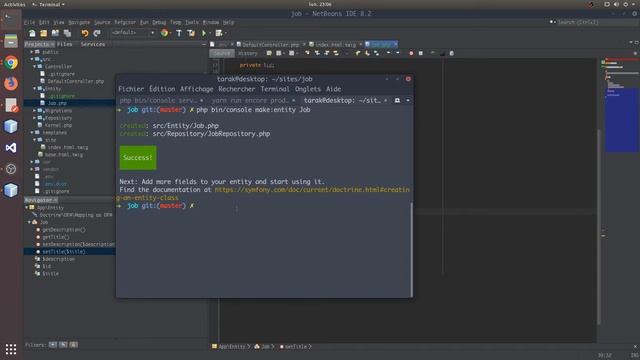Expand the Repository folder node

click(35, 118)
